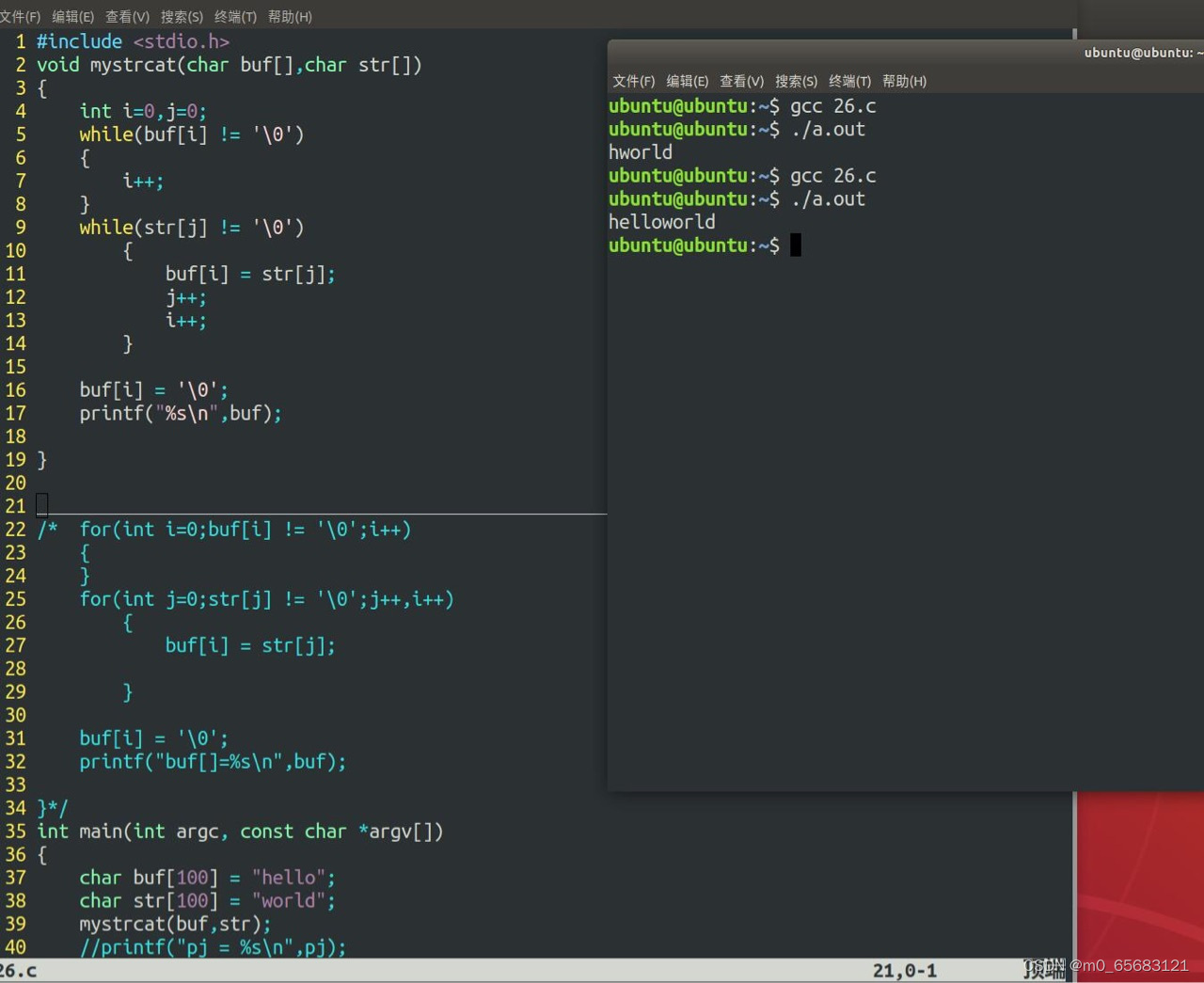
Task: Click the 'j++;' statement on line 12
Action: [x=186, y=297]
